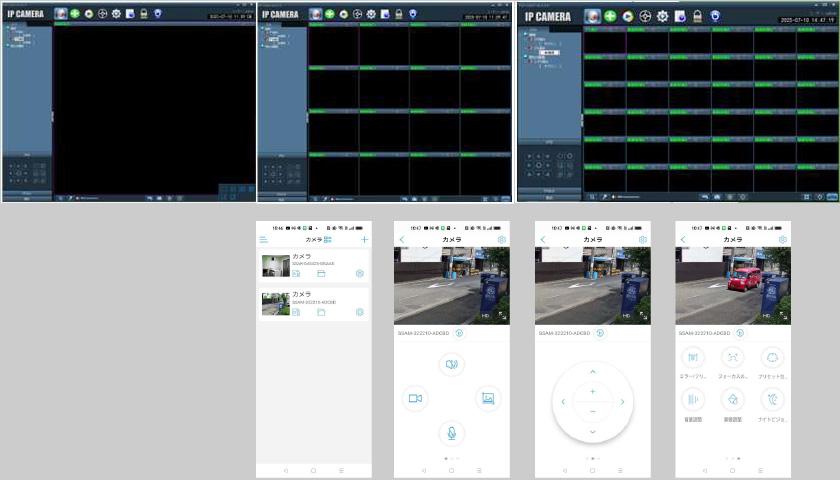The width and height of the screenshot is (840, 480).
Task: Open the log file icon in the 36-view IP Camera window
Action: [680, 17]
